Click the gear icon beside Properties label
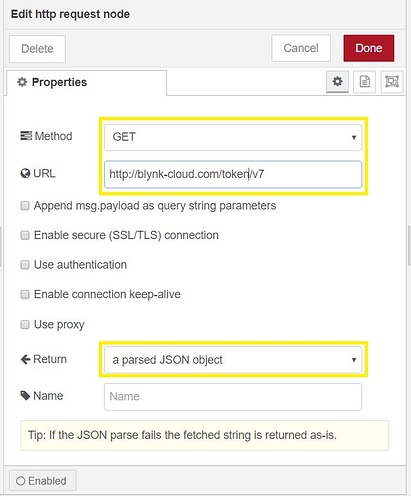Image resolution: width=411 pixels, height=500 pixels. [x=22, y=82]
